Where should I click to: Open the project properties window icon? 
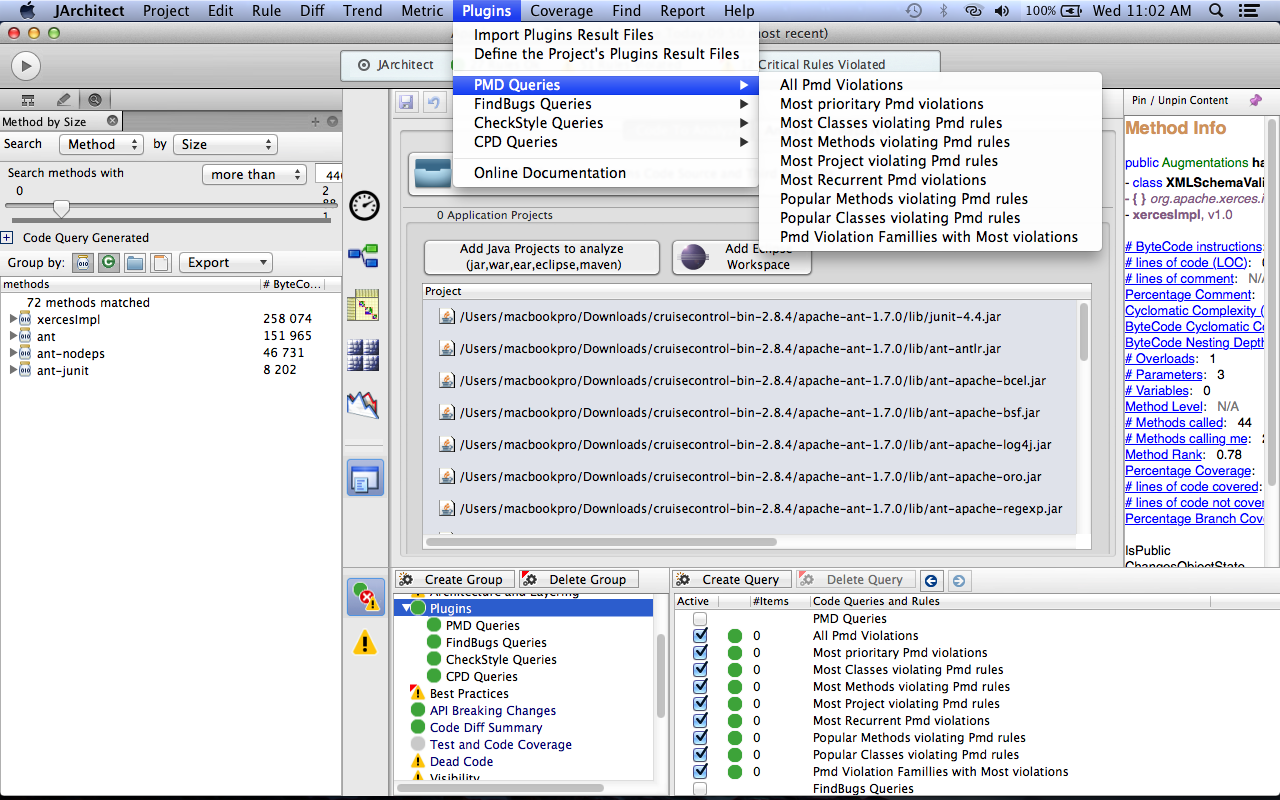(364, 478)
